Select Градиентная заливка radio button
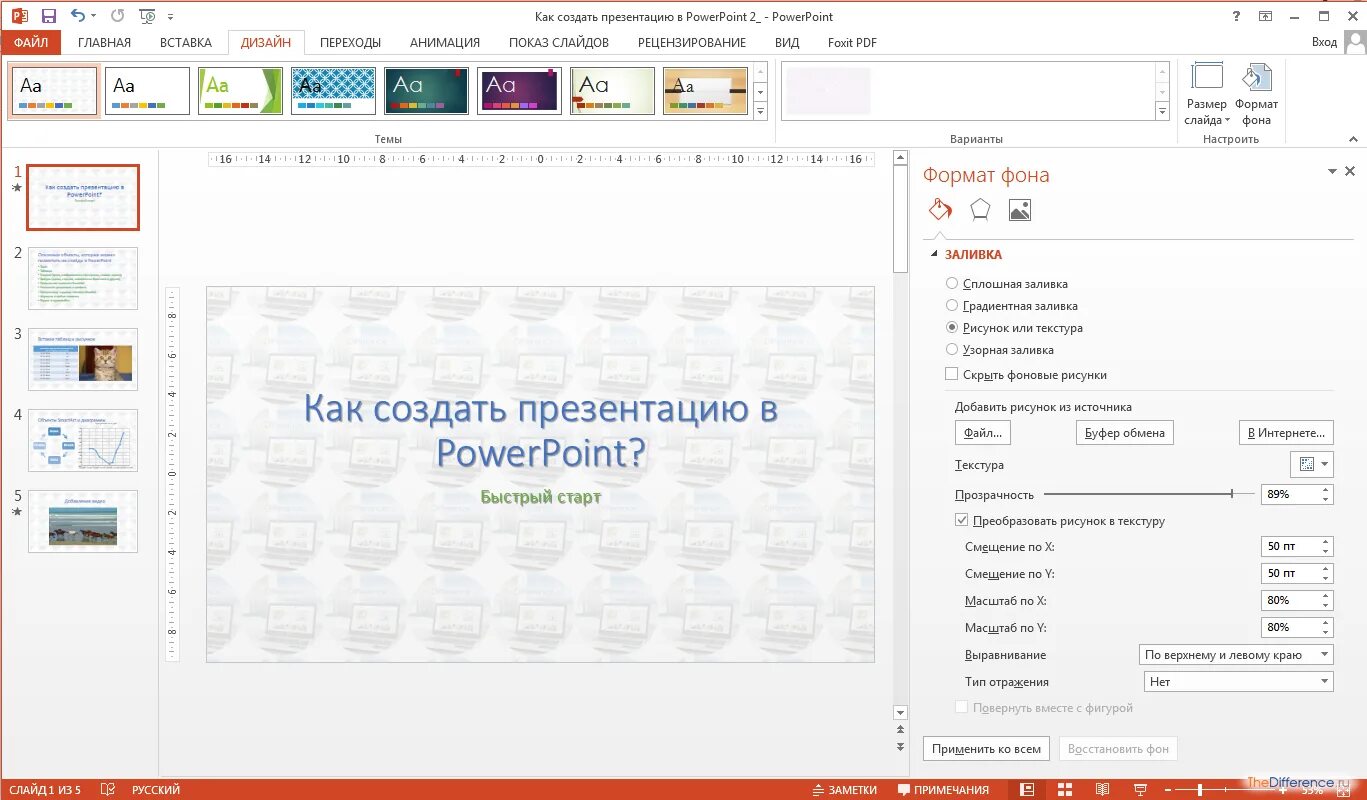The image size is (1367, 800). point(952,306)
